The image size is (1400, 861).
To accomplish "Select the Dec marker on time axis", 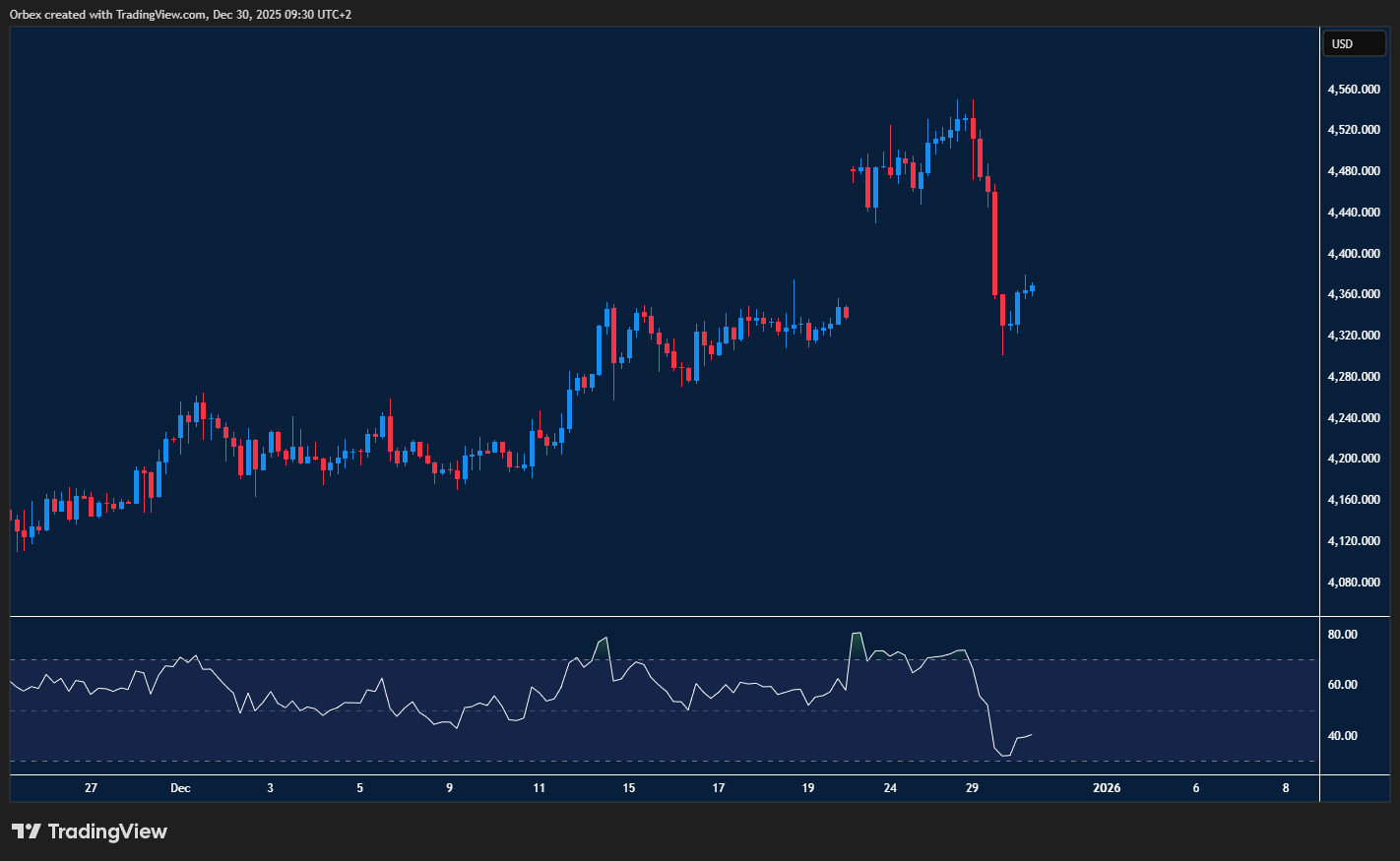I will [180, 788].
